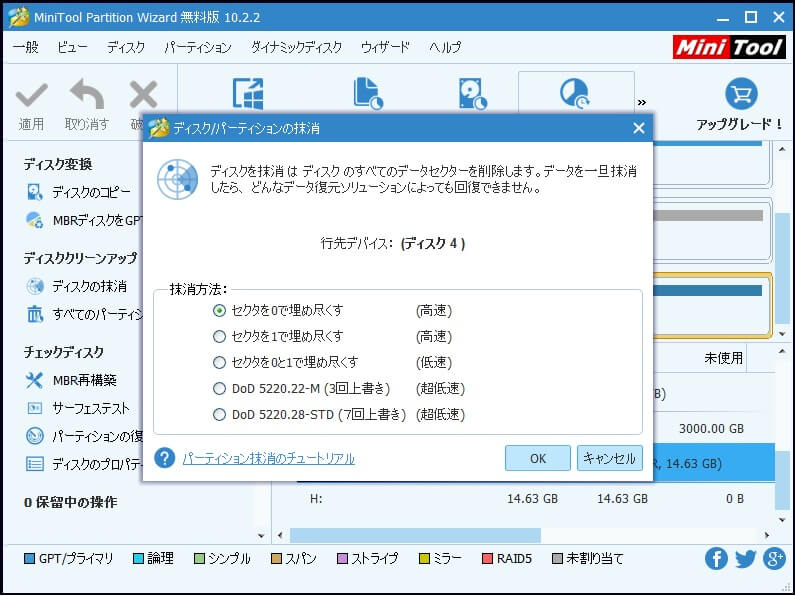Select MBR再構築 in sidebar
The width and height of the screenshot is (795, 596).
coord(71,380)
